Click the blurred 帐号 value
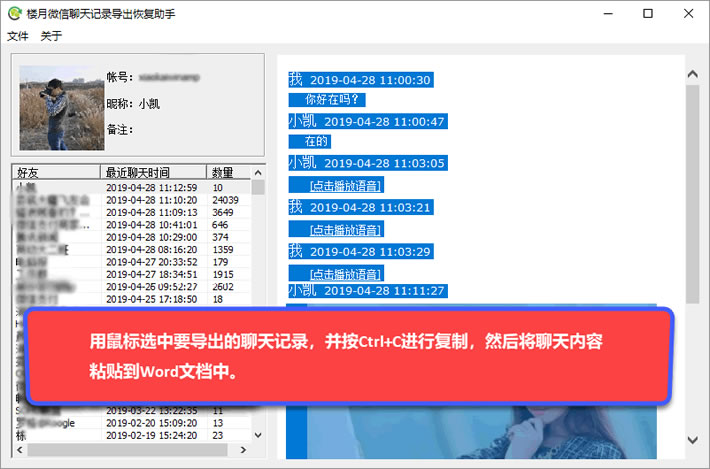This screenshot has width=710, height=469. pyautogui.click(x=169, y=77)
